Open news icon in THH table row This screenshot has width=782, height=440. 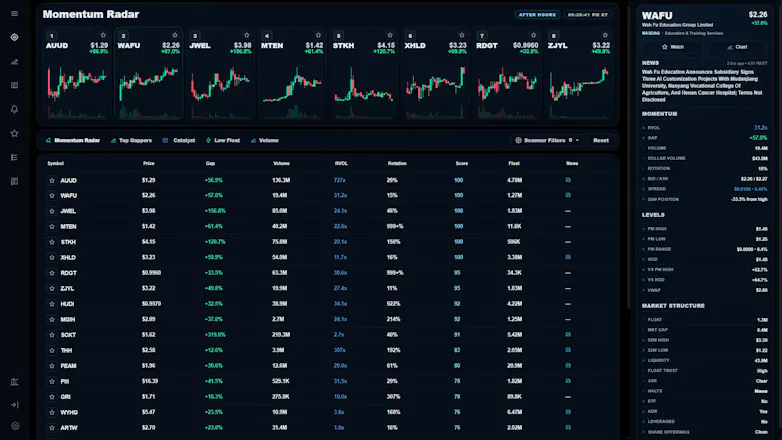click(568, 350)
